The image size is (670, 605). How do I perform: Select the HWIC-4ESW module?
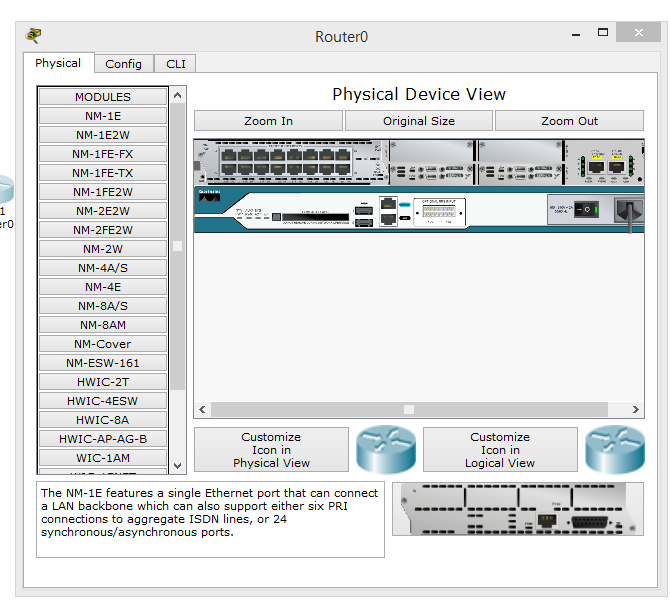pyautogui.click(x=103, y=401)
